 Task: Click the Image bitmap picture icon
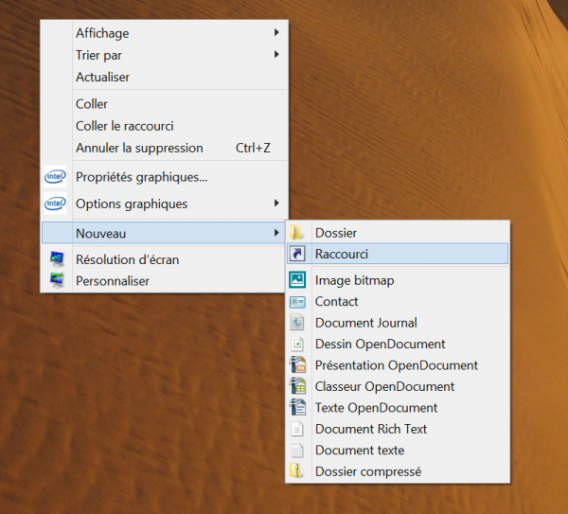[297, 280]
